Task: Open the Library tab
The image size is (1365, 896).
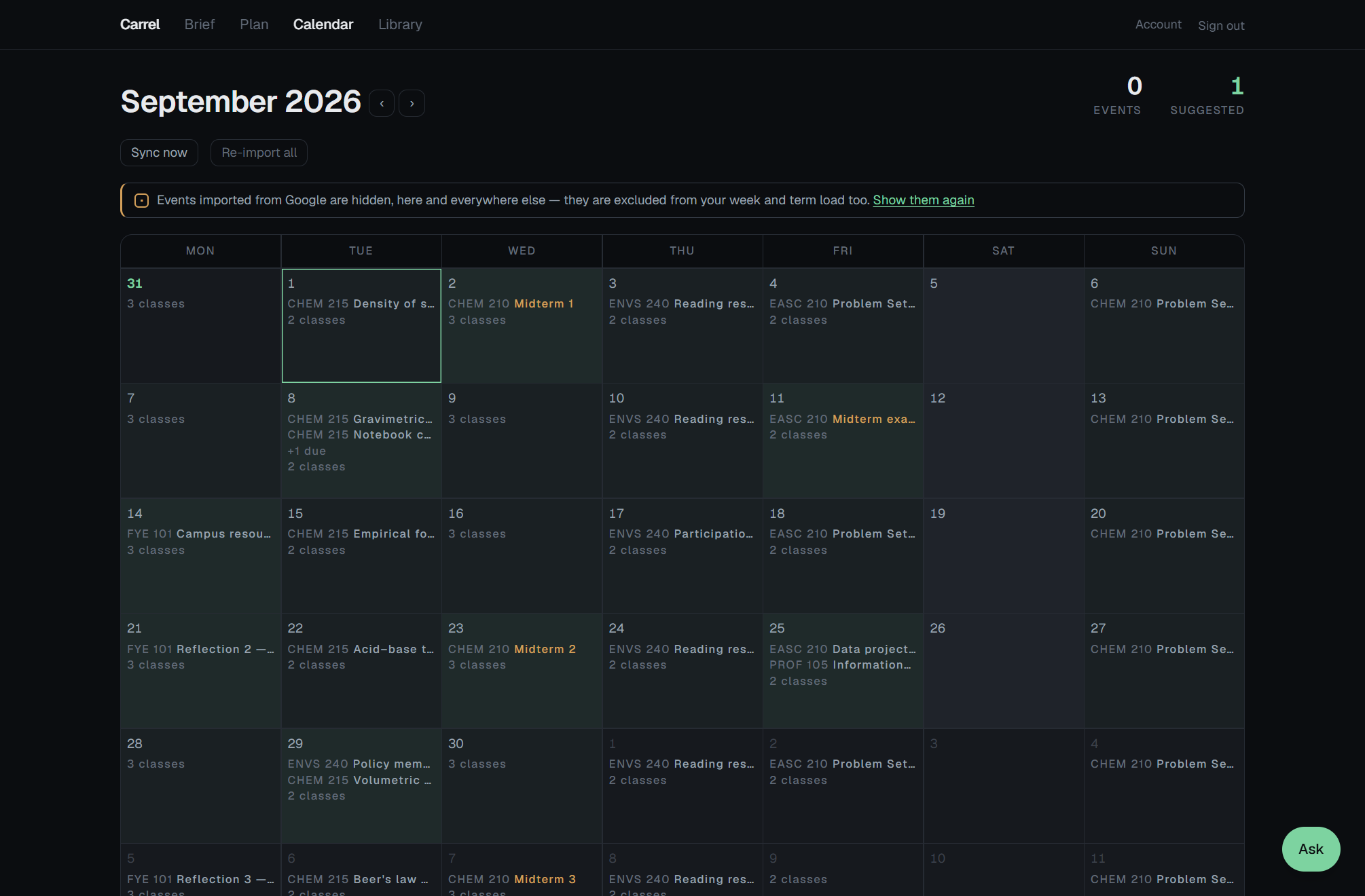Action: 400,24
